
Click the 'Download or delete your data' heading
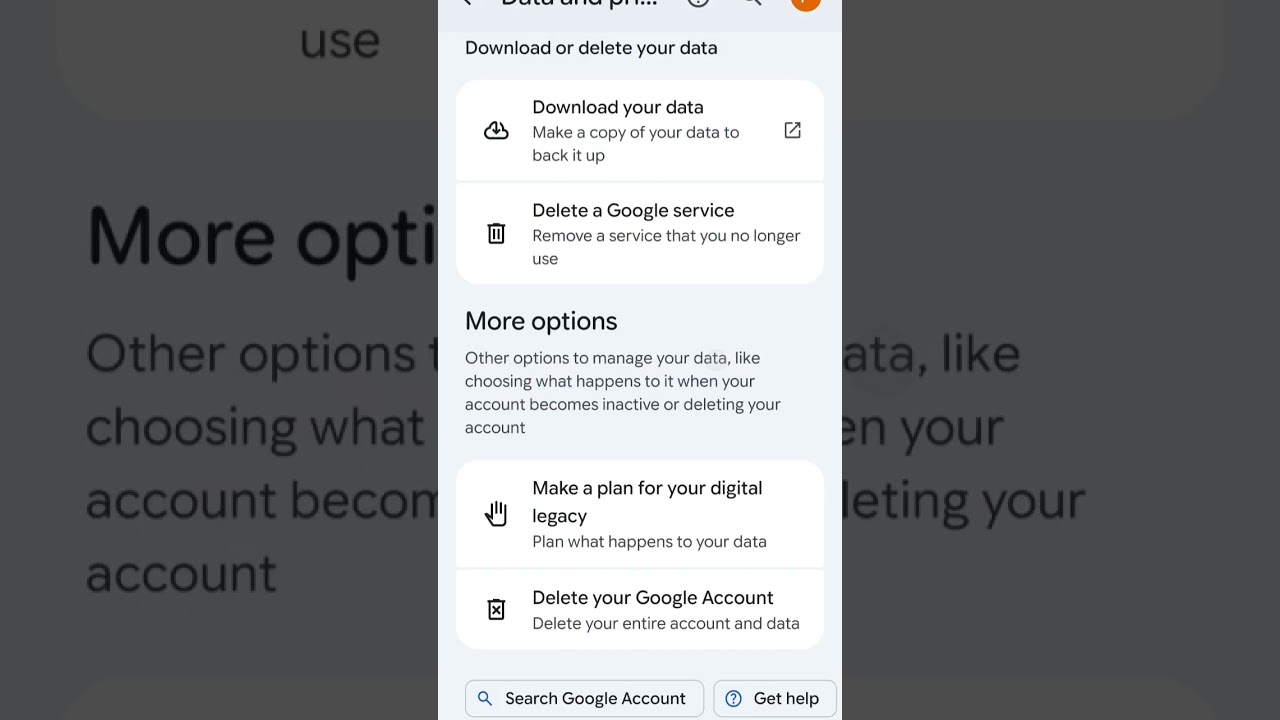pyautogui.click(x=591, y=48)
